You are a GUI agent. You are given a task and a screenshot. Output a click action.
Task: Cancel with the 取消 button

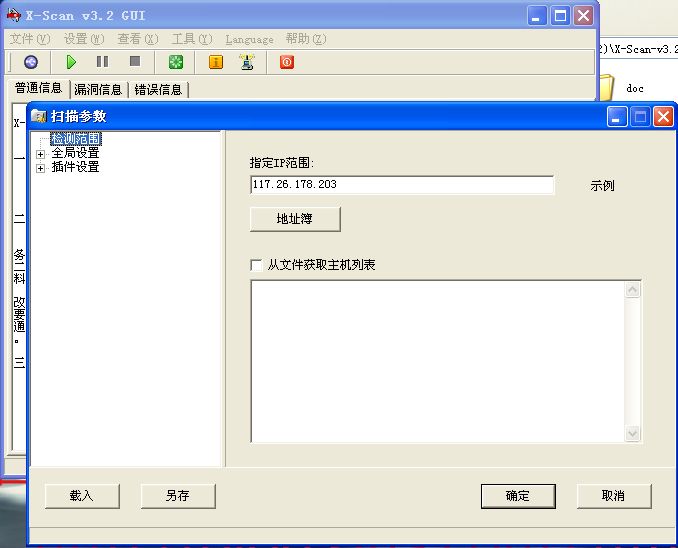pos(614,496)
